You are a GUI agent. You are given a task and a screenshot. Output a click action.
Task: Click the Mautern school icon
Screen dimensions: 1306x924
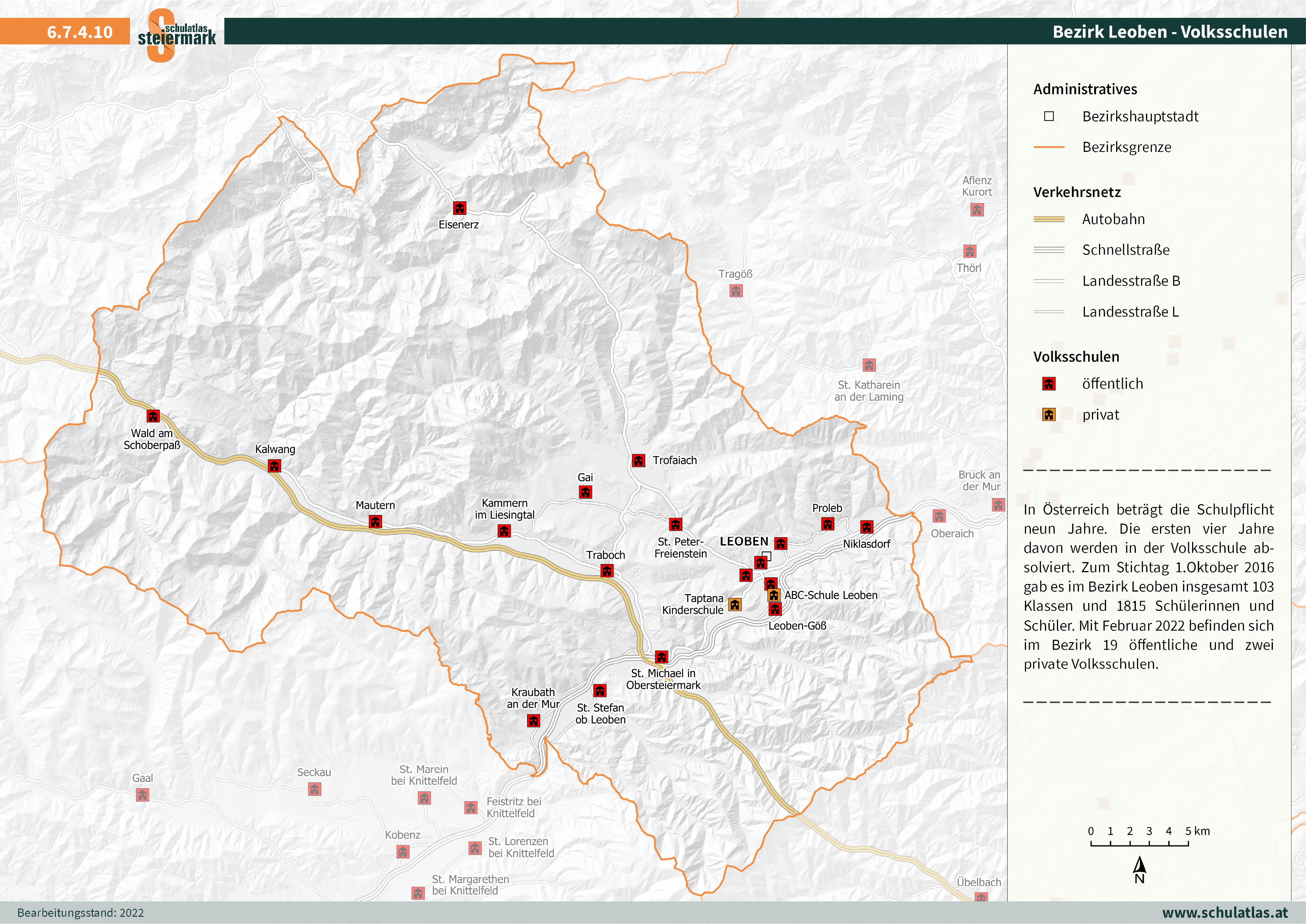pos(375,521)
